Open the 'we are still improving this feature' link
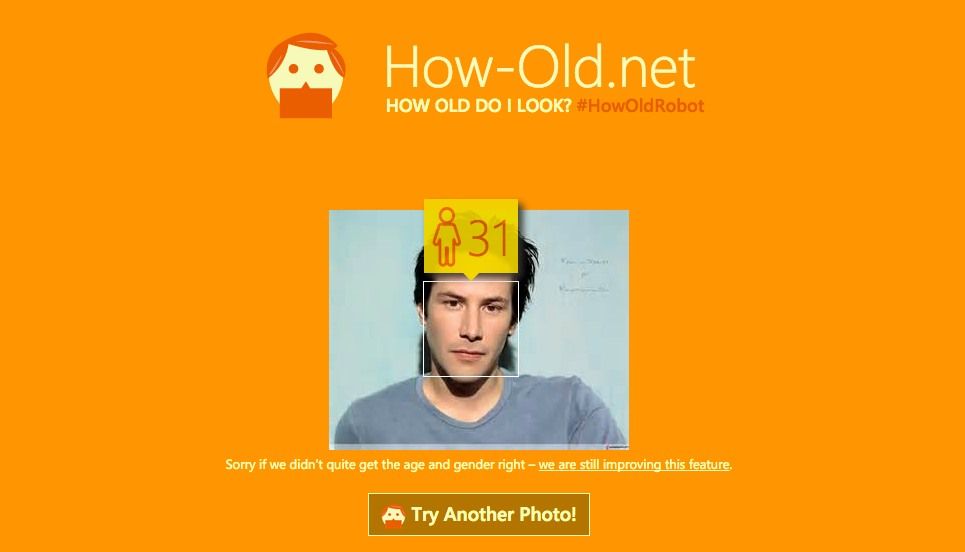The height and width of the screenshot is (552, 965). click(x=634, y=465)
